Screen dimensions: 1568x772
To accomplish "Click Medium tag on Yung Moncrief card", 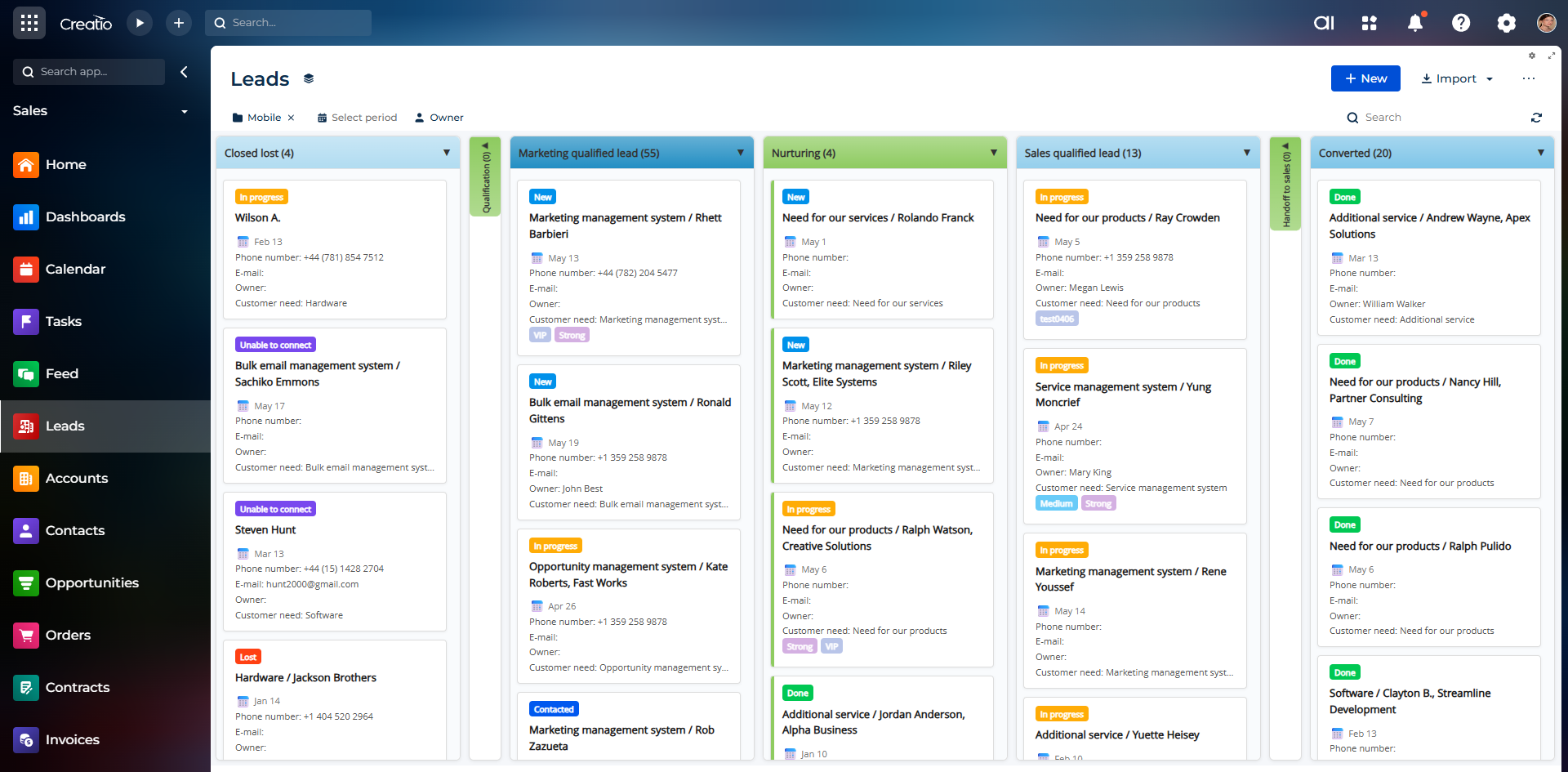I will [1056, 504].
